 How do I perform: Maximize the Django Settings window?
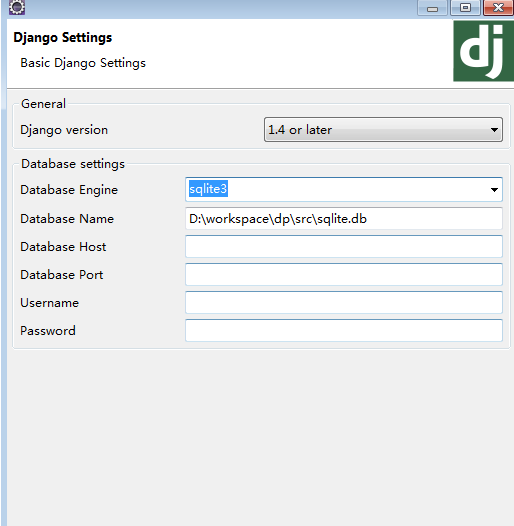tap(465, 8)
